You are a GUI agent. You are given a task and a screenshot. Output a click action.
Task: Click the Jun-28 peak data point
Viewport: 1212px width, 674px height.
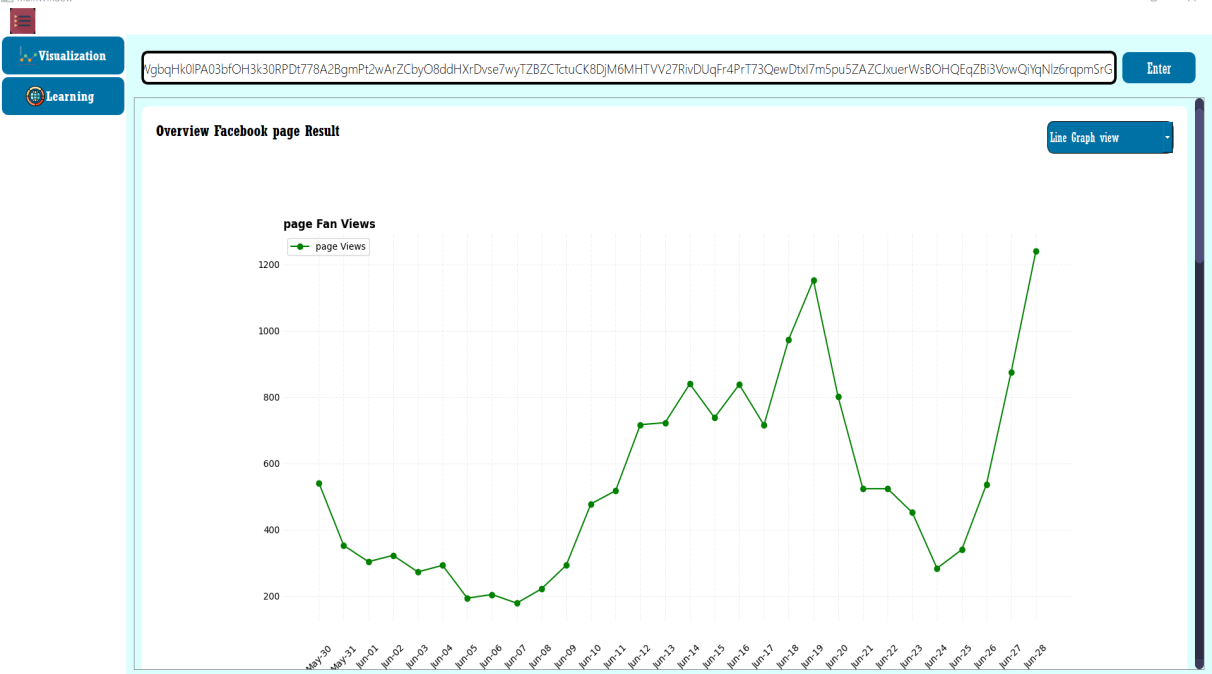[x=1036, y=251]
